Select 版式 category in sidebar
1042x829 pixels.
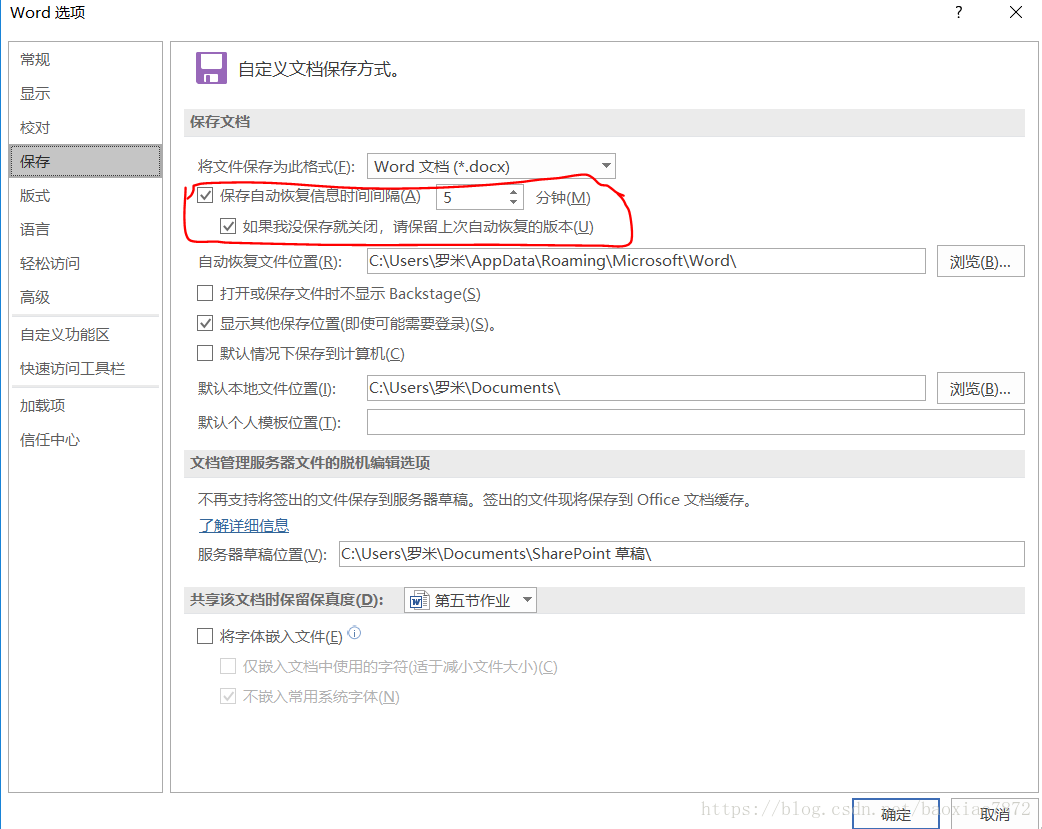[85, 195]
